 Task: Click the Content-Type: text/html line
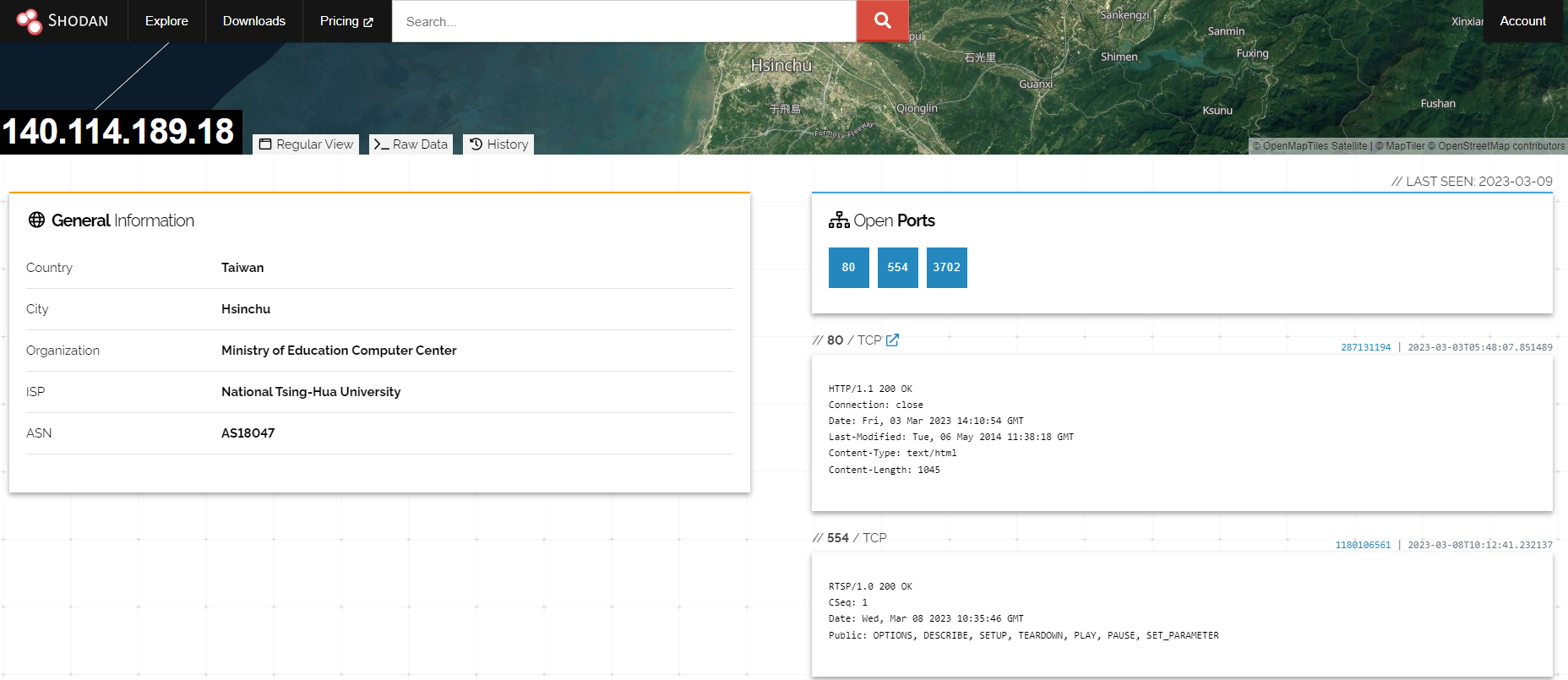click(893, 453)
